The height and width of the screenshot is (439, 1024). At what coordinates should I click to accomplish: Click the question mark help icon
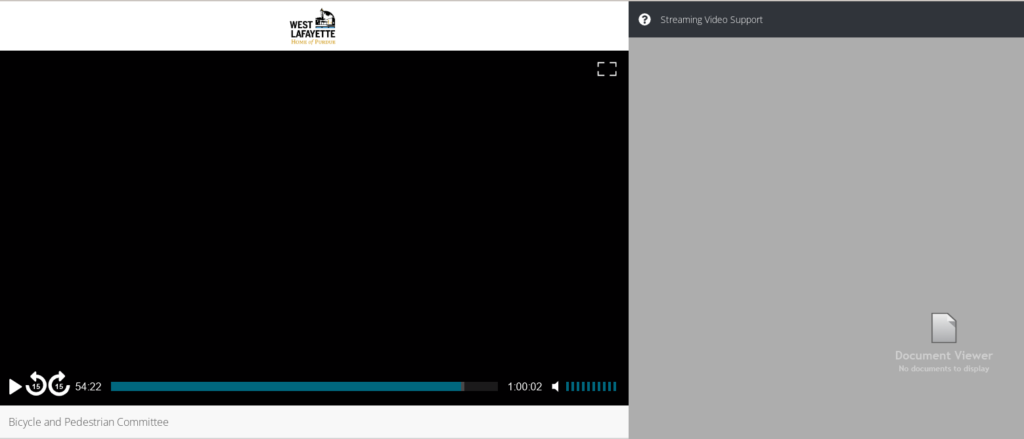(644, 19)
